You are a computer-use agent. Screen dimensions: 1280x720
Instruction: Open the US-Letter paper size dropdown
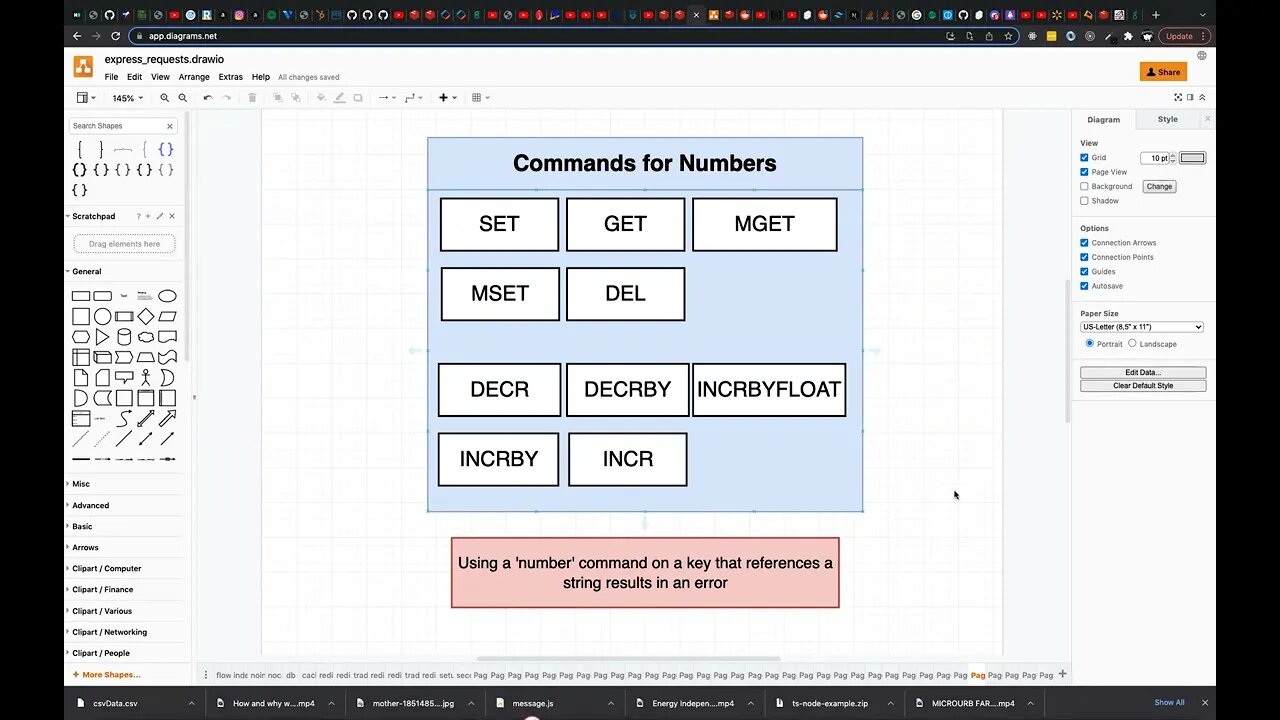pyautogui.click(x=1141, y=327)
